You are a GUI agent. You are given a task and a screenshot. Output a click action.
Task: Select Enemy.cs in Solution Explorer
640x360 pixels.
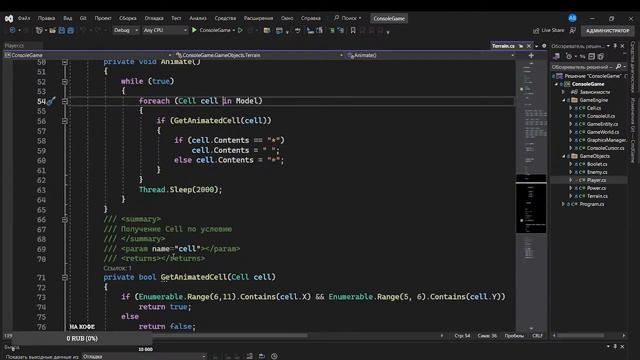[596, 172]
